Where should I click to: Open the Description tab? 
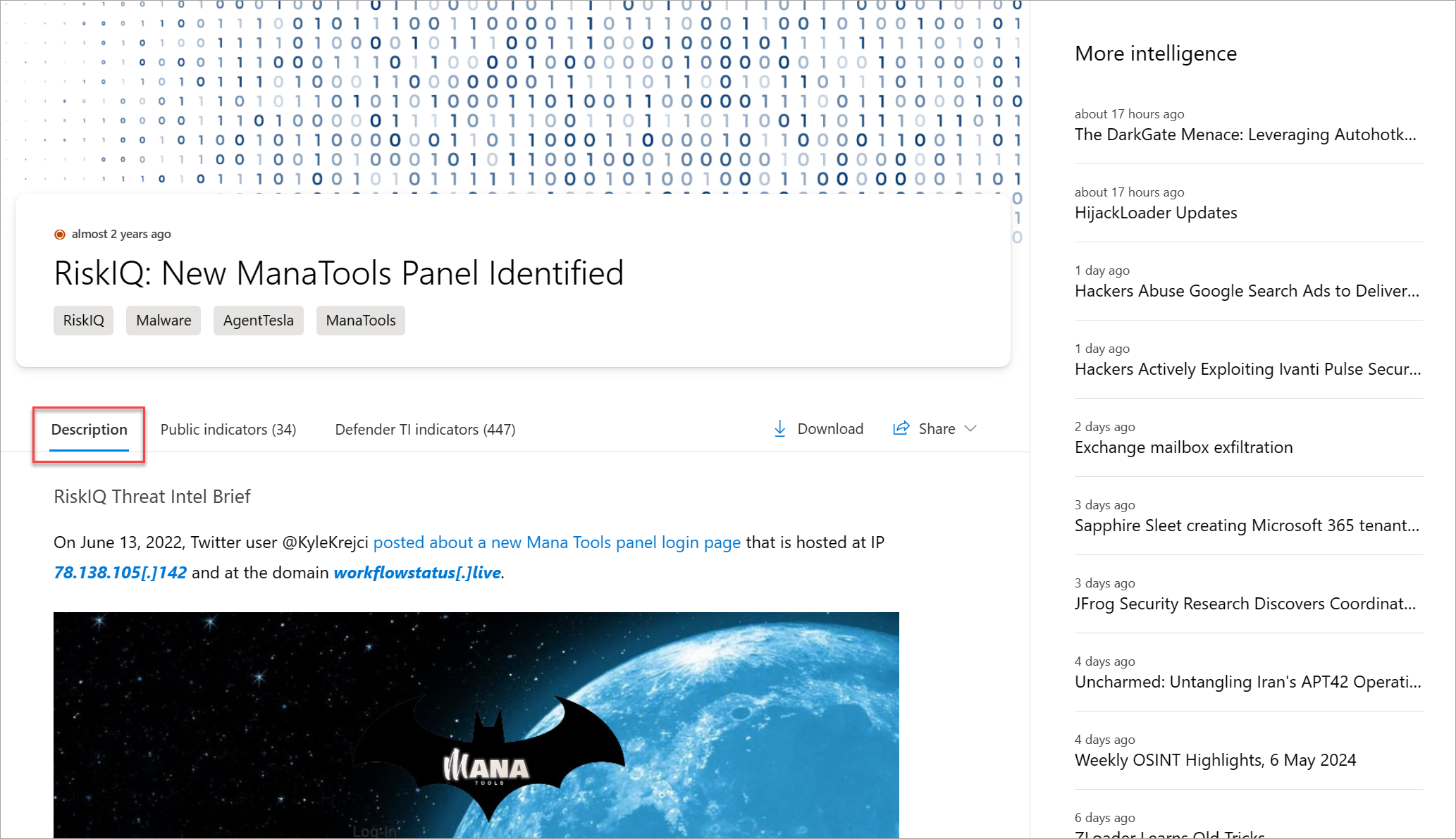tap(89, 430)
